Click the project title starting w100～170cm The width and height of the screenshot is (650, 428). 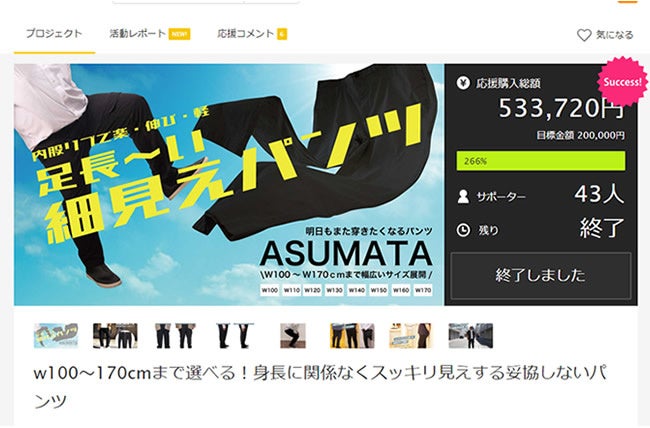[x=320, y=387]
